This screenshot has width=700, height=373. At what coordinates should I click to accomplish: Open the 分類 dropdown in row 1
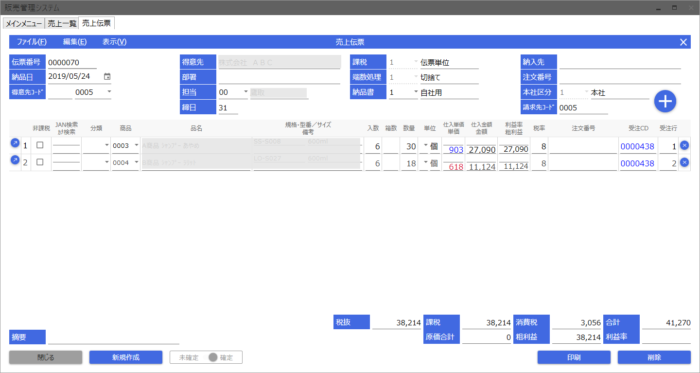pyautogui.click(x=107, y=145)
